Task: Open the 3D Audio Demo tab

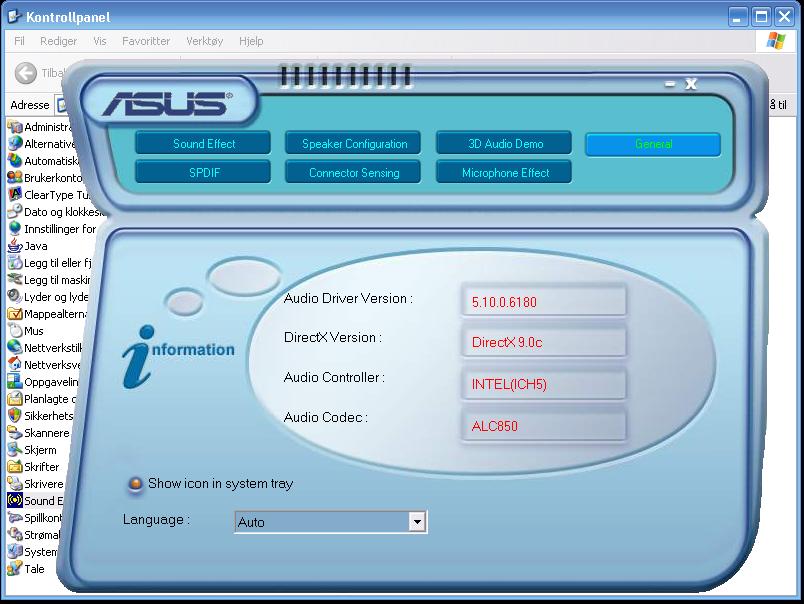Action: [504, 144]
